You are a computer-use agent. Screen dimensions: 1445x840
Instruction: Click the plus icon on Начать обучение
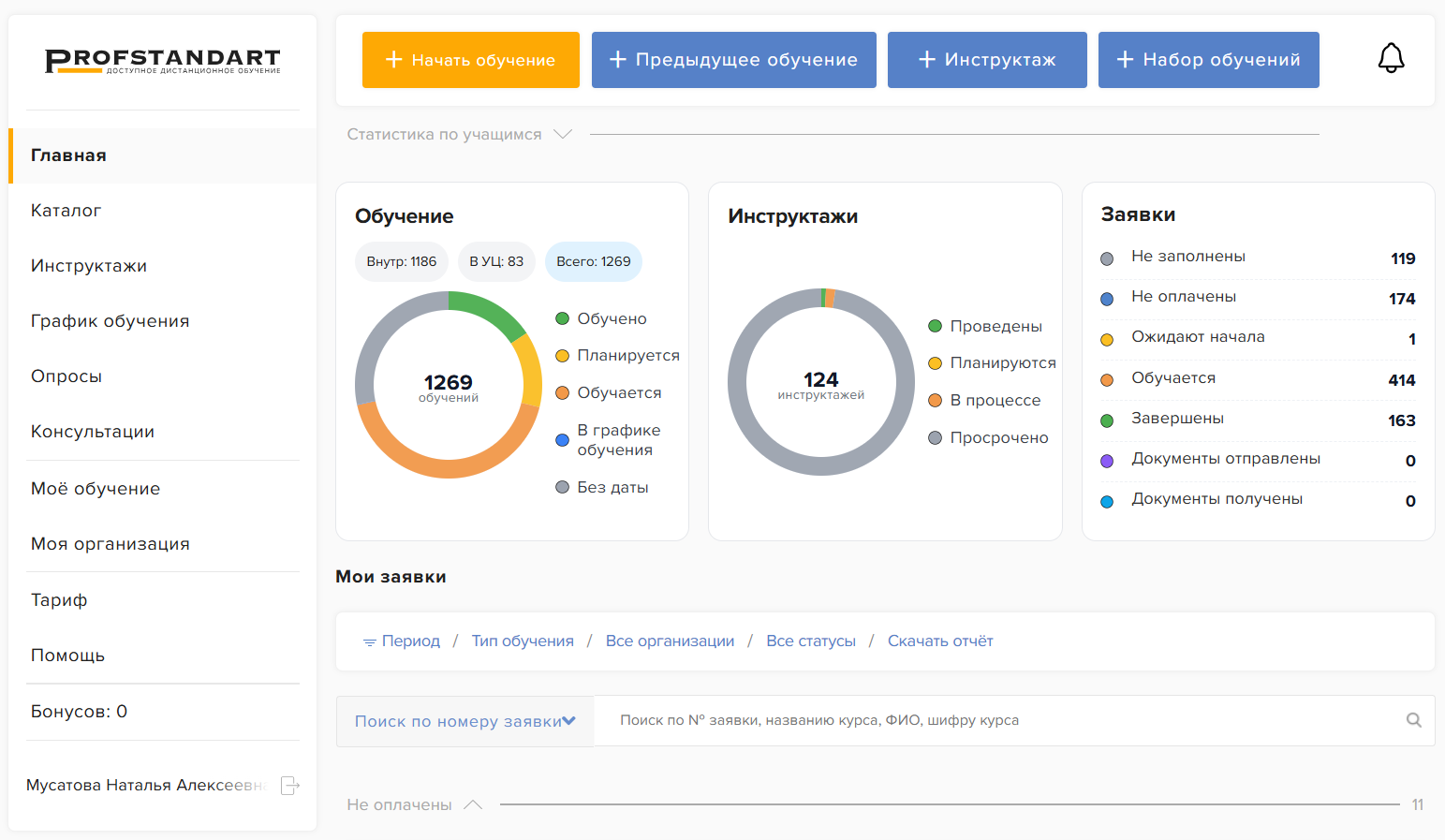[x=394, y=60]
